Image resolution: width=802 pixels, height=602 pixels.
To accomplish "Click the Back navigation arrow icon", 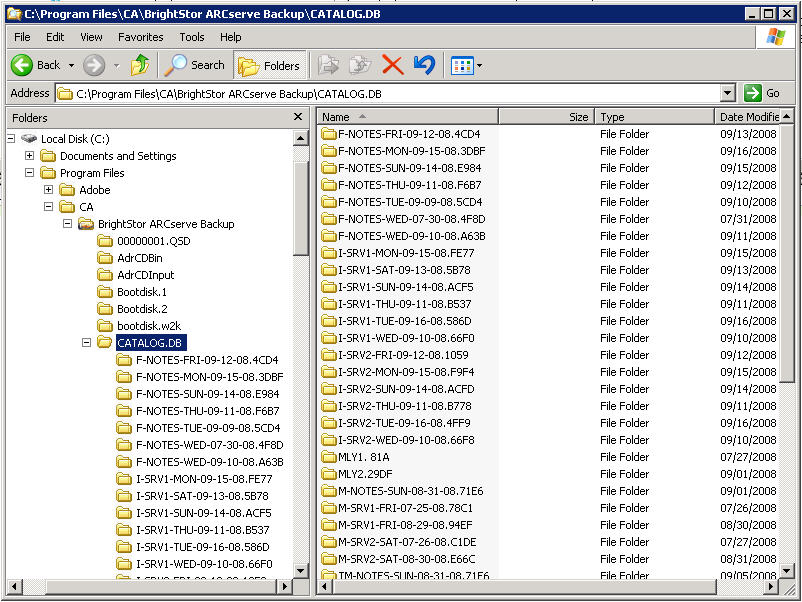I will click(23, 65).
